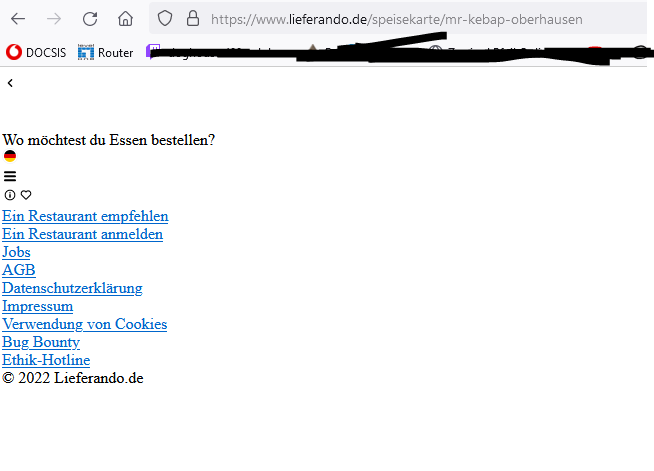Click the browser forward arrow

click(x=54, y=19)
